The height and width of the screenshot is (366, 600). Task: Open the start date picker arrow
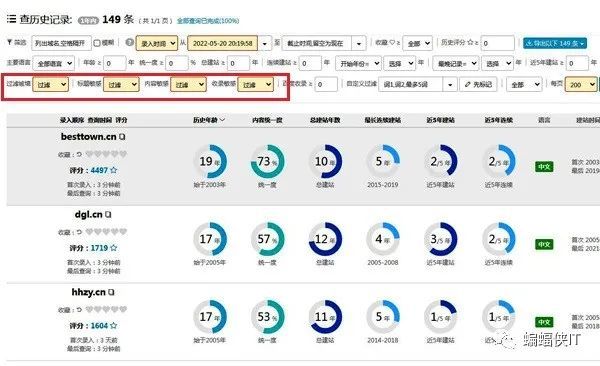264,44
